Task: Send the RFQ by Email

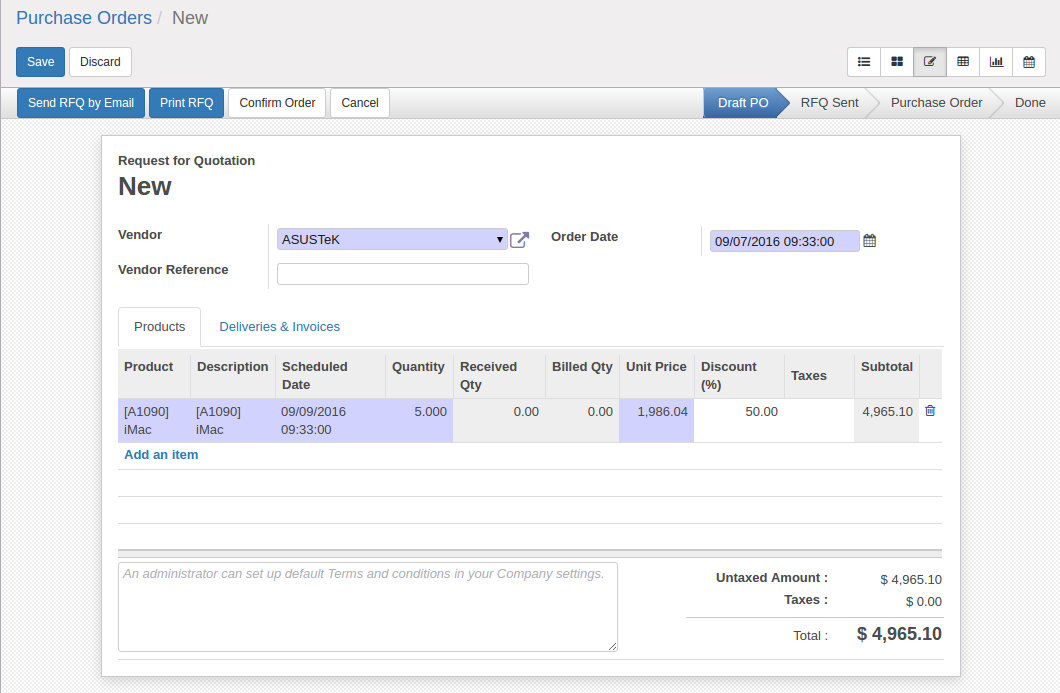Action: tap(80, 102)
